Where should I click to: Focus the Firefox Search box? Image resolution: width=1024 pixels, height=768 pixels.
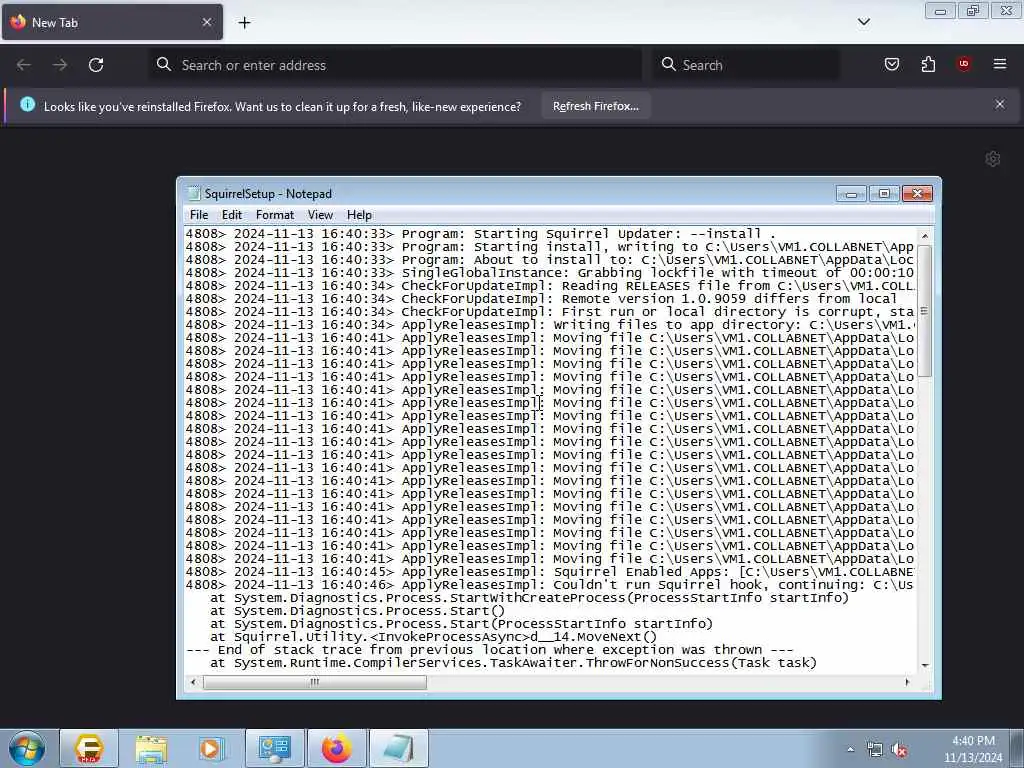746,65
